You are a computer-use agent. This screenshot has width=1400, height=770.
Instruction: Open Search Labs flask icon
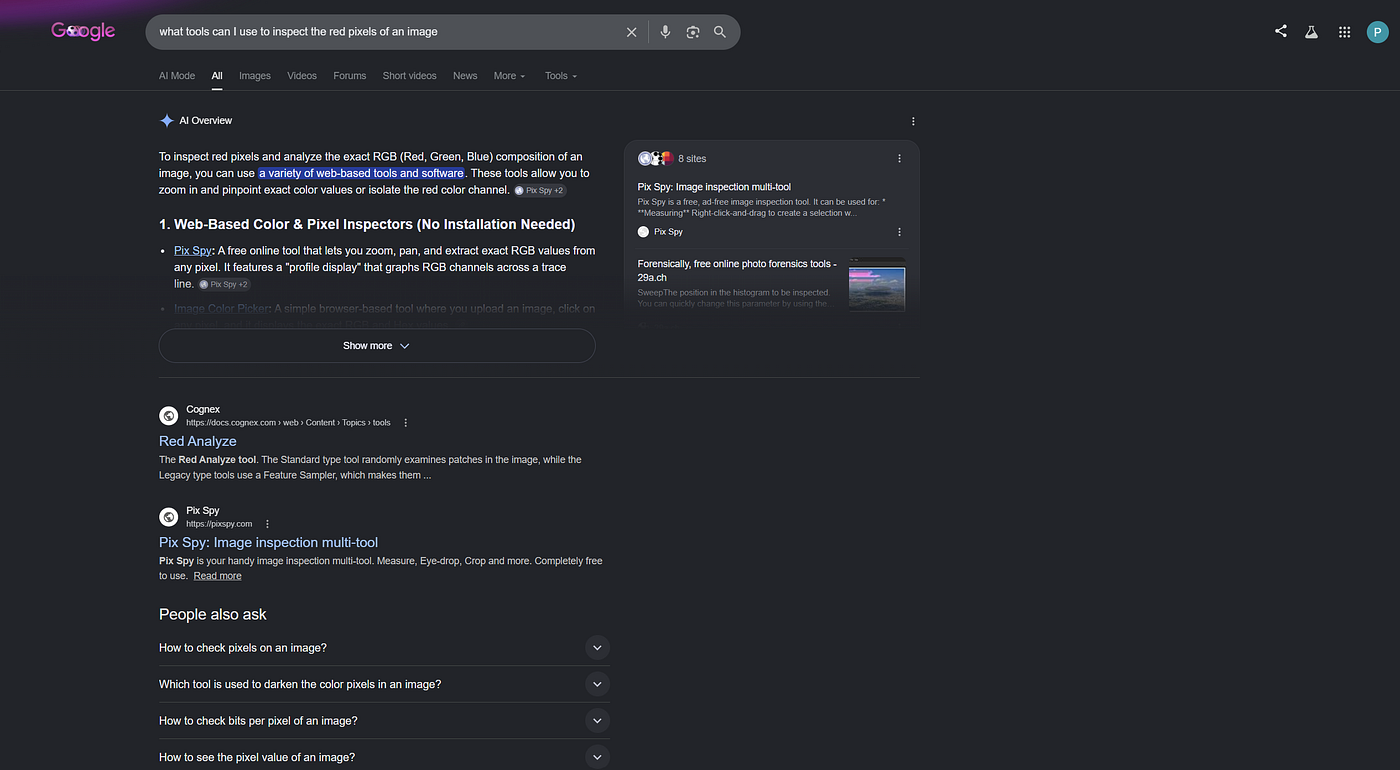tap(1311, 32)
